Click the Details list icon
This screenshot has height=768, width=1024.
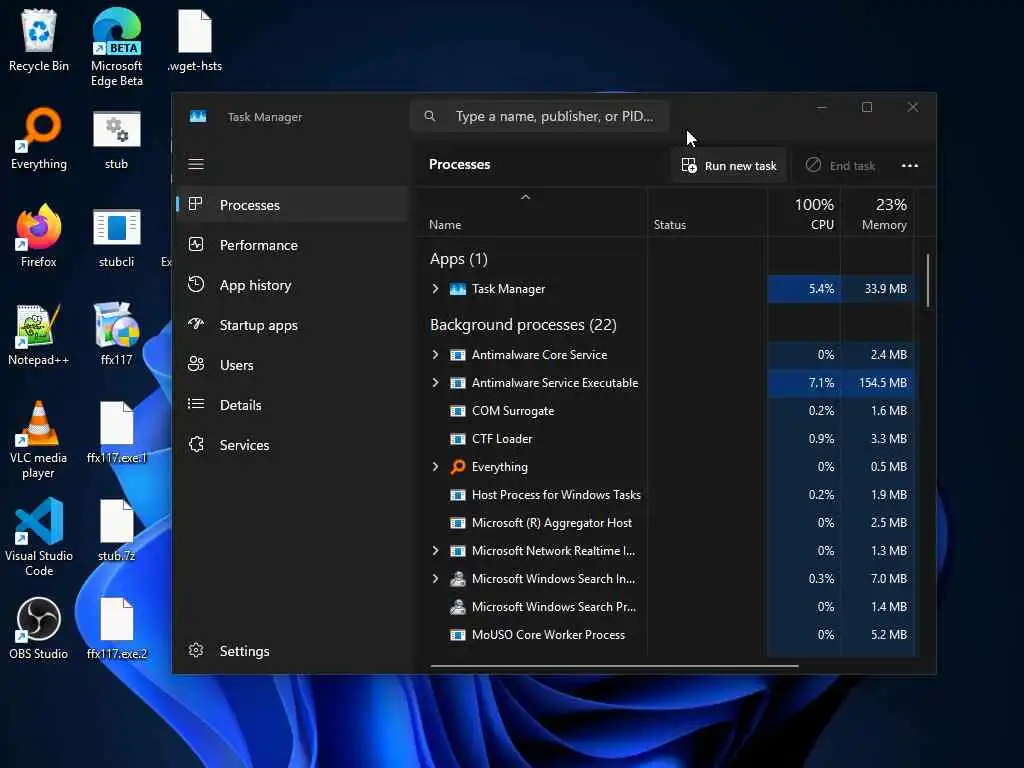(195, 404)
